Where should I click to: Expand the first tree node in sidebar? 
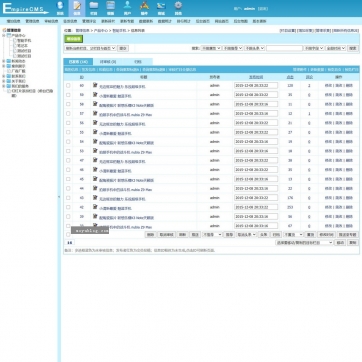click(x=4, y=35)
